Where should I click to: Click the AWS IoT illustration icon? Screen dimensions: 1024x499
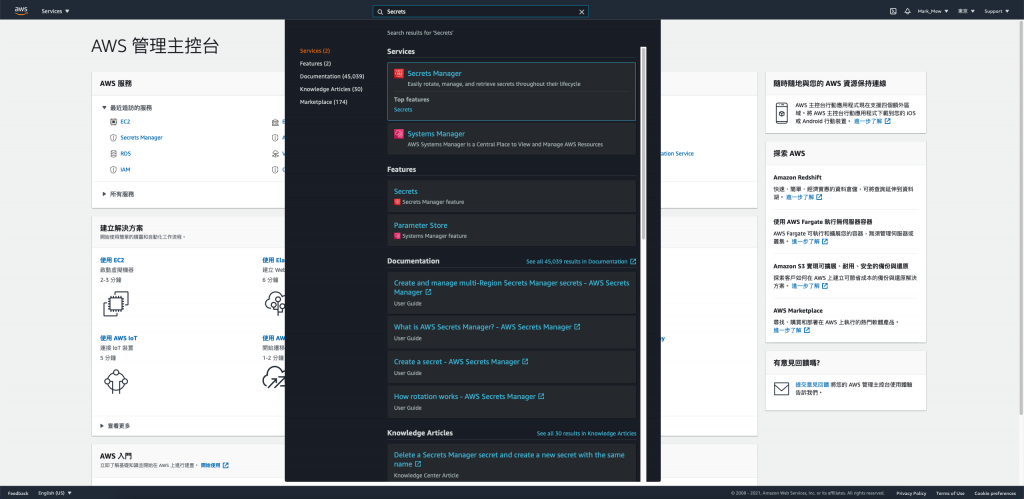point(116,381)
